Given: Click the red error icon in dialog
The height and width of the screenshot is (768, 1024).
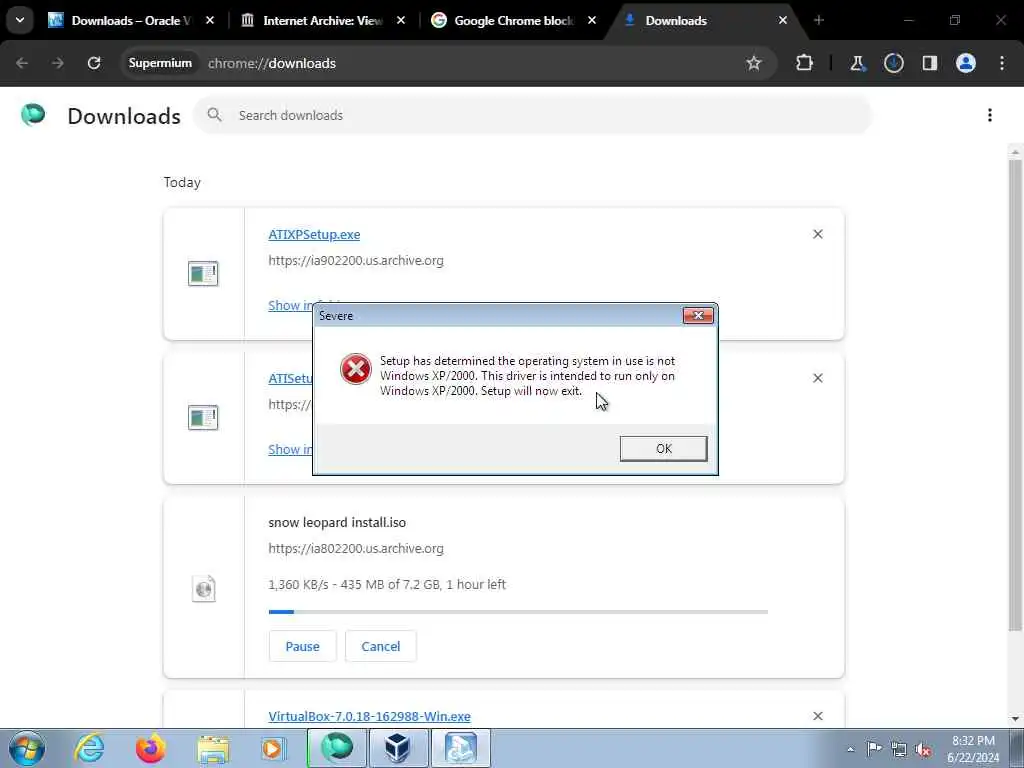Looking at the screenshot, I should [356, 369].
